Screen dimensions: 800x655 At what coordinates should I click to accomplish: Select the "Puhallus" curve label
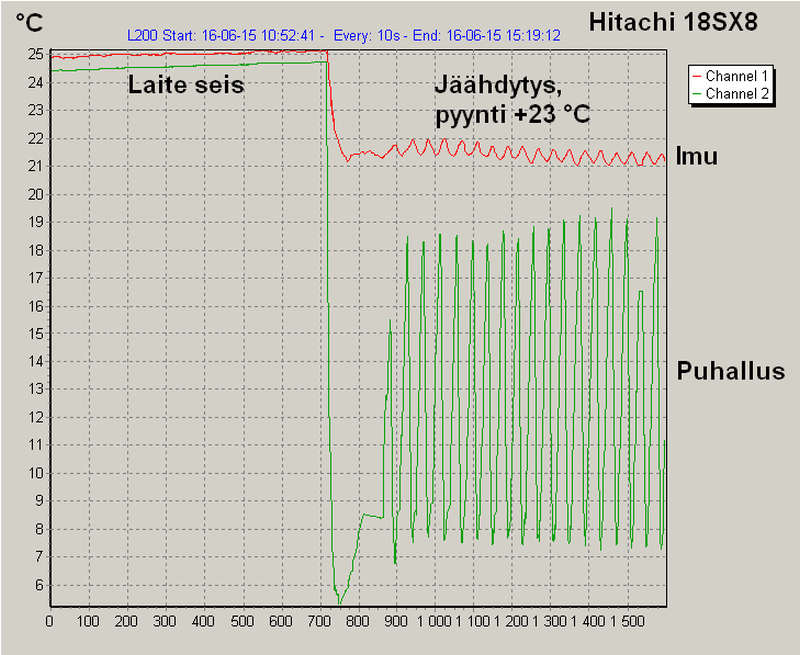click(730, 371)
